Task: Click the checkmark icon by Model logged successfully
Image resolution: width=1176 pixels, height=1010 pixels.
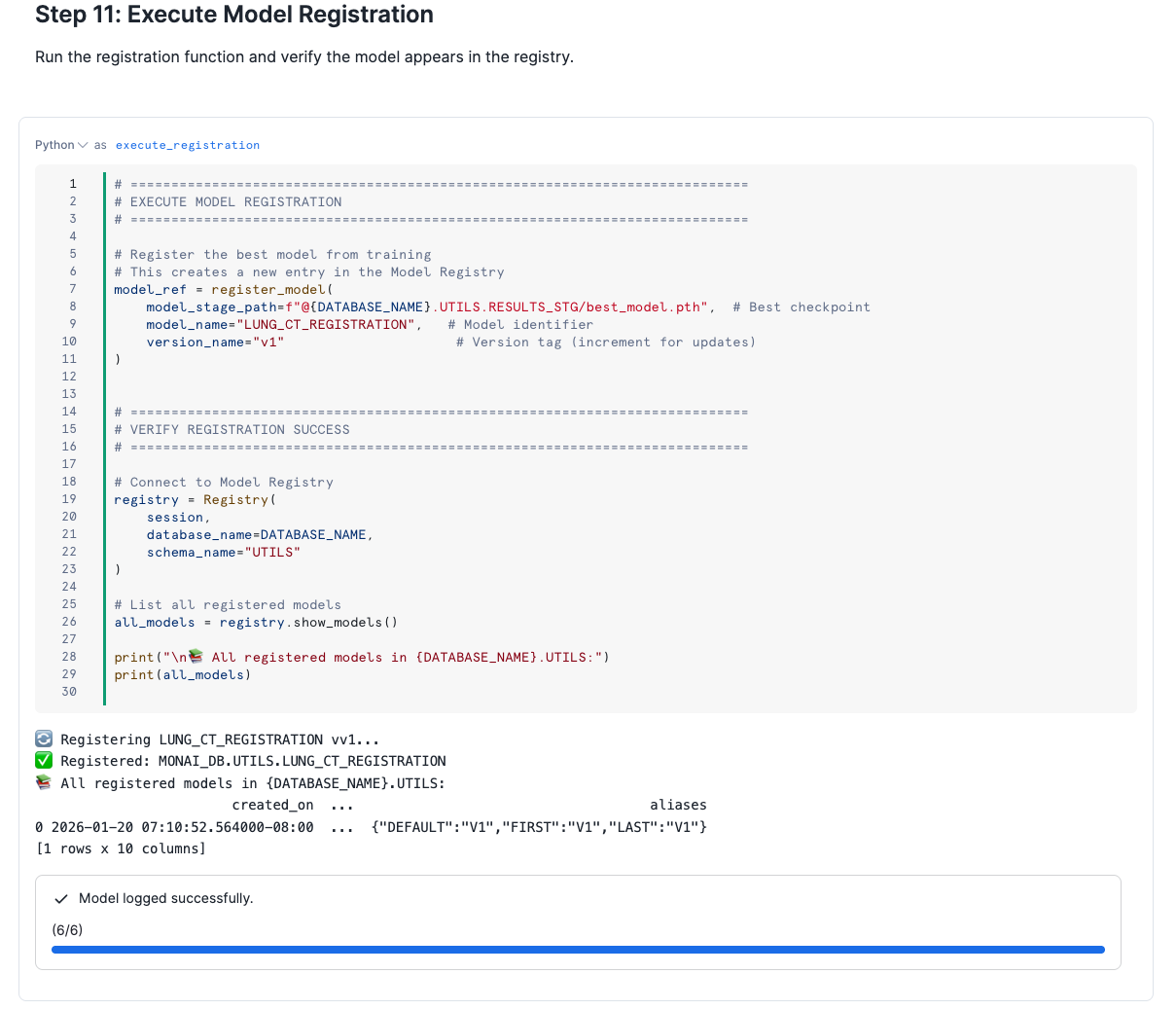Action: coord(61,899)
